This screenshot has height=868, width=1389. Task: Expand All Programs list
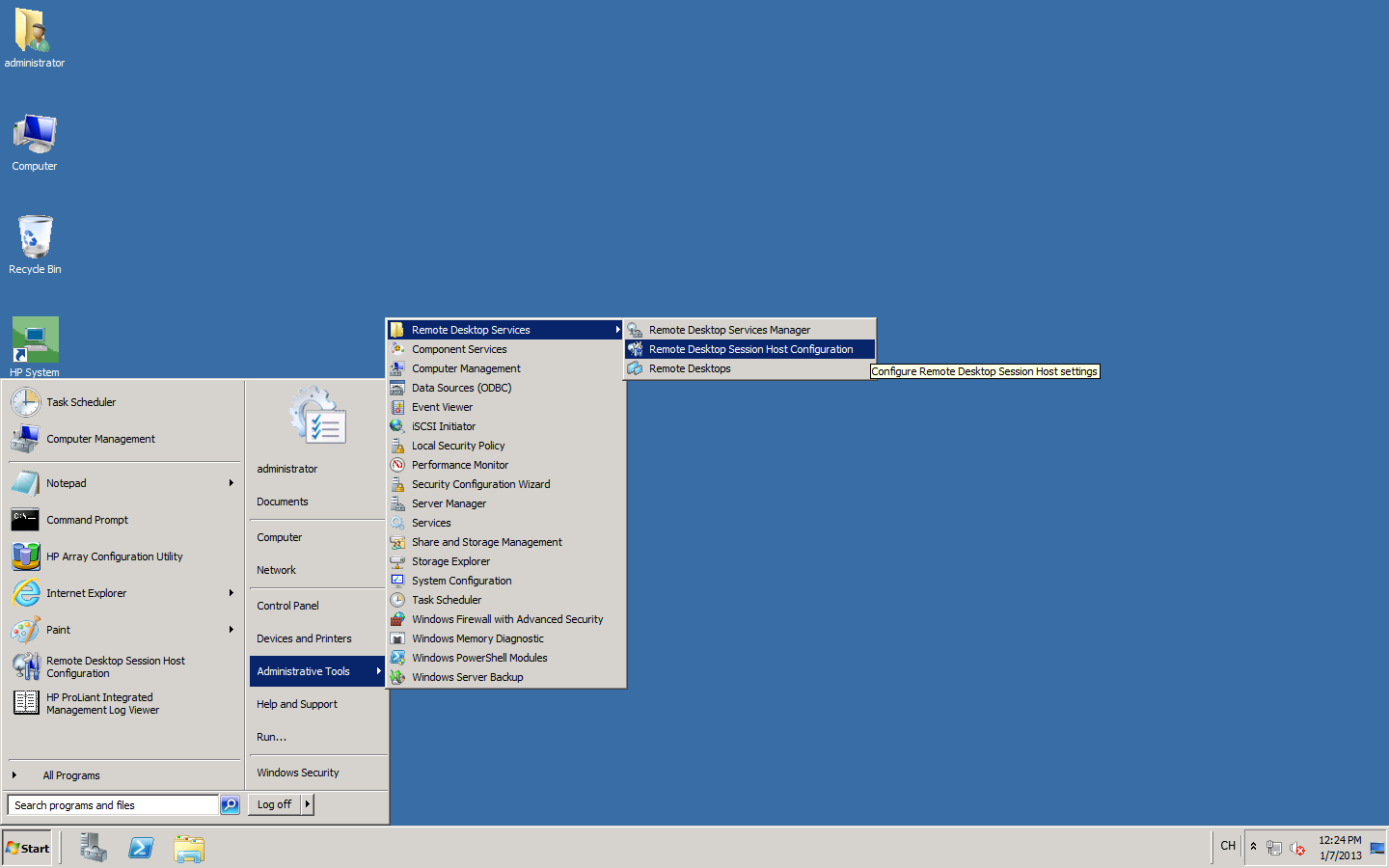point(70,775)
